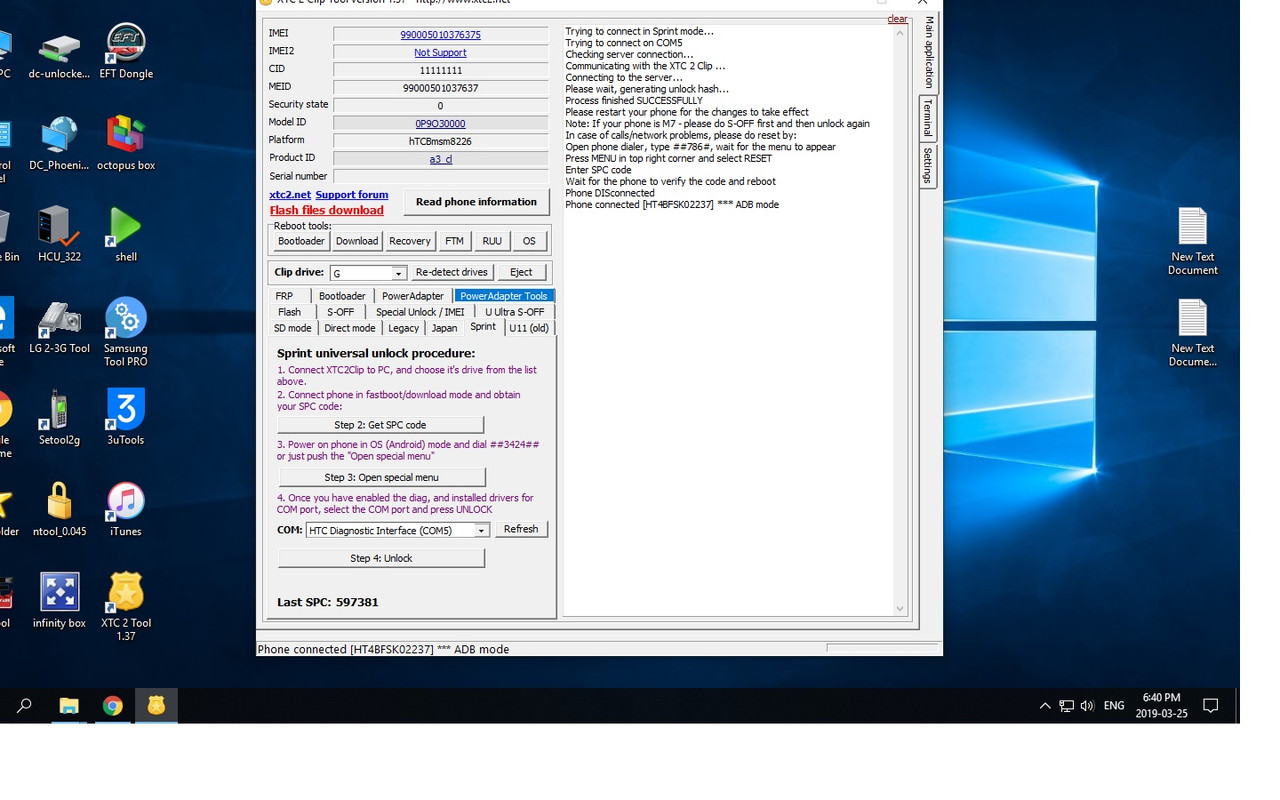Viewport: 1280px width, 800px height.
Task: Open Samsung Tool PRO shortcut
Action: pyautogui.click(x=126, y=332)
